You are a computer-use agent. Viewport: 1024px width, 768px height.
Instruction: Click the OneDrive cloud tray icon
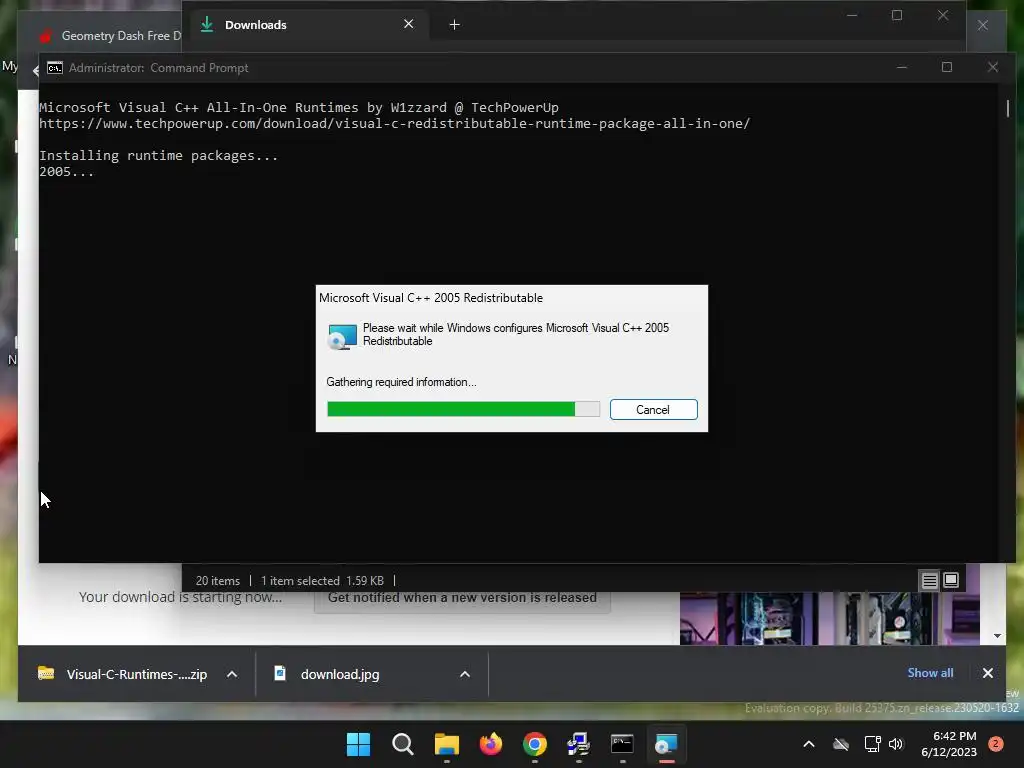point(840,744)
